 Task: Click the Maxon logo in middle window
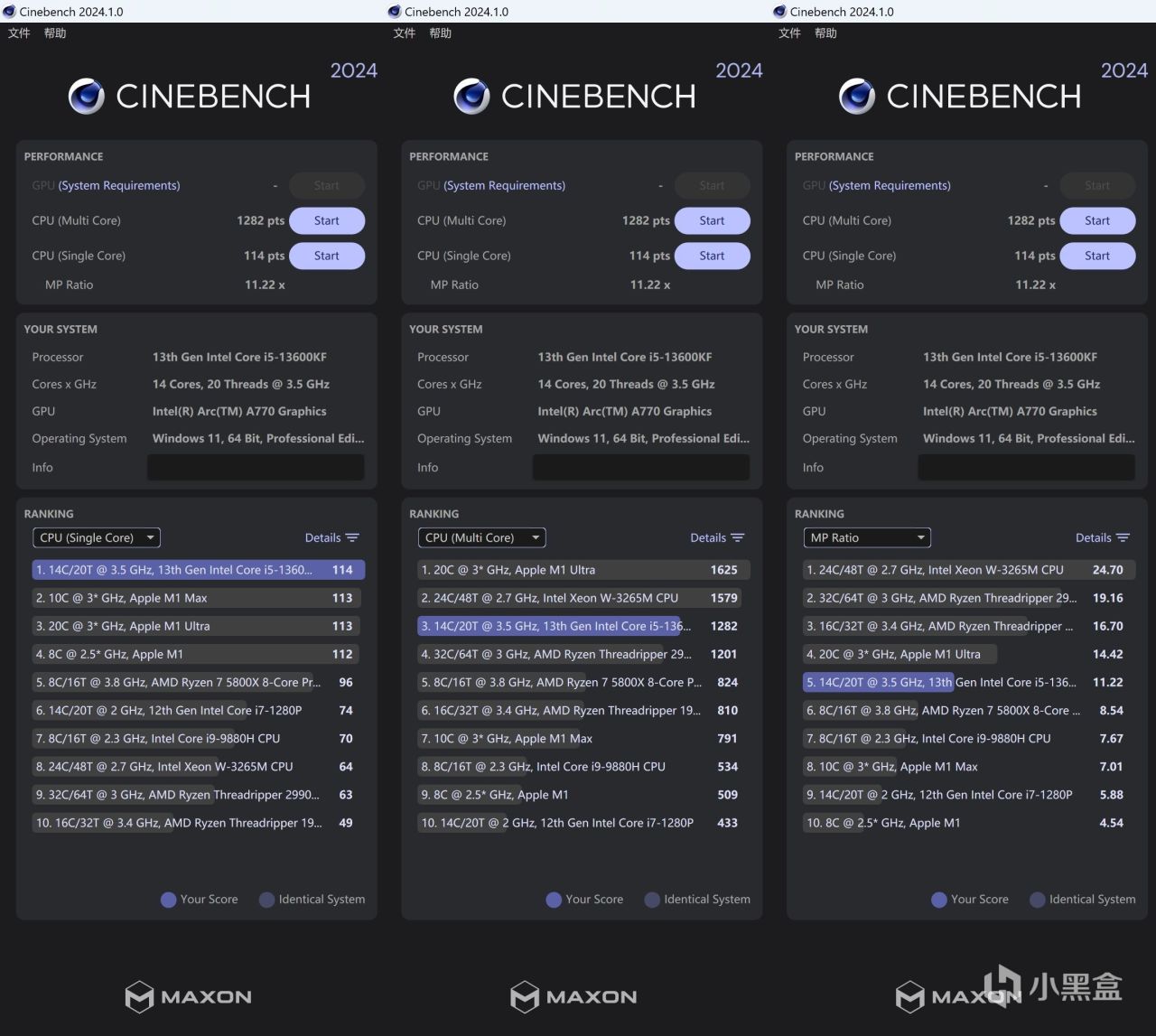point(573,996)
